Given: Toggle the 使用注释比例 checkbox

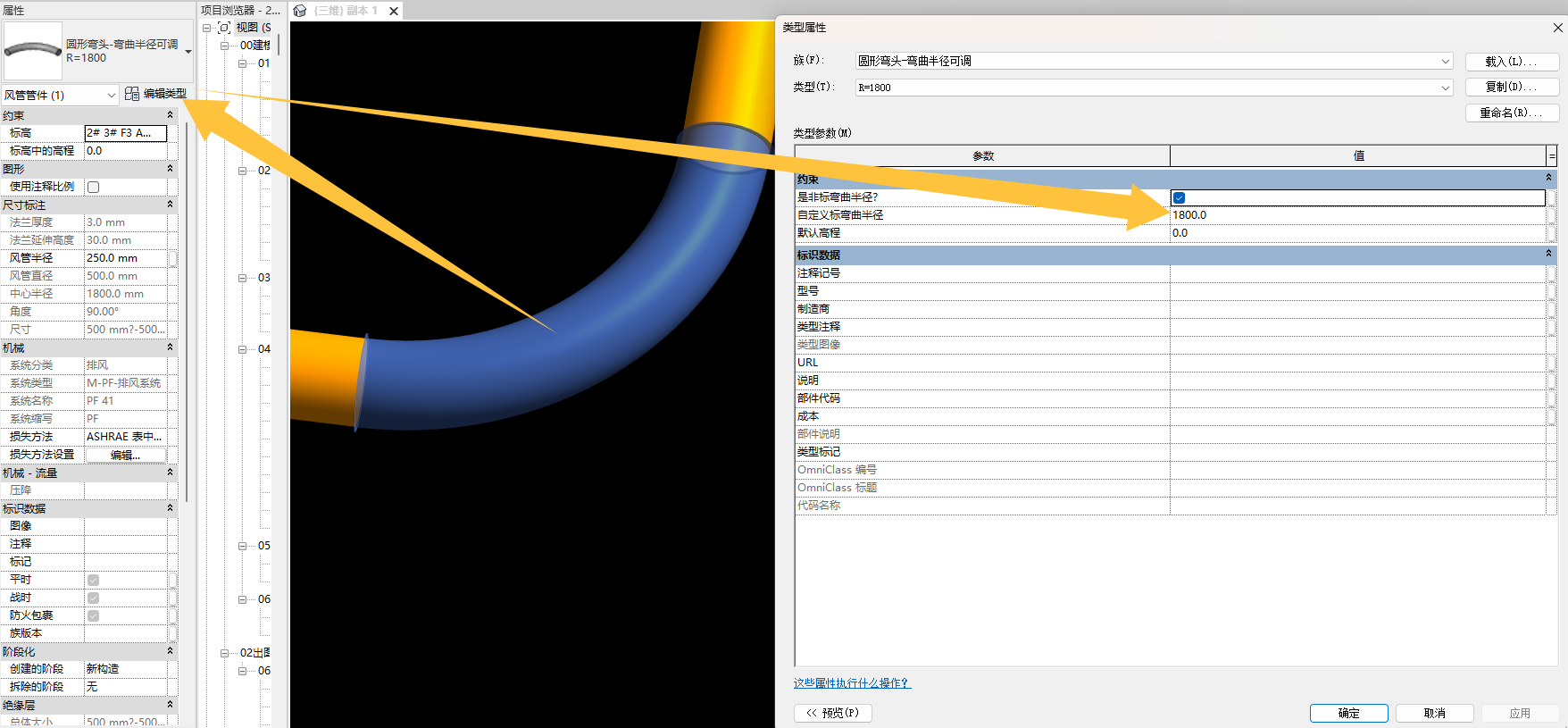Looking at the screenshot, I should pos(94,187).
